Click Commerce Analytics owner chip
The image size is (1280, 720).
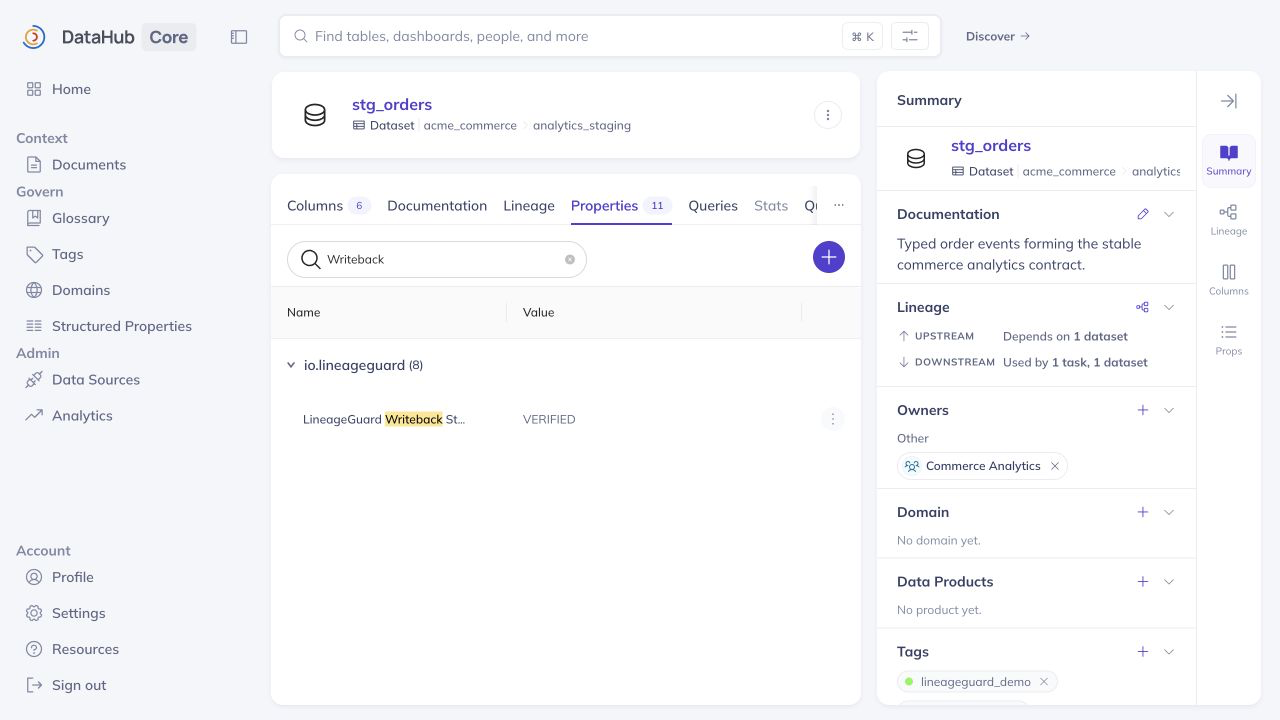(x=982, y=466)
